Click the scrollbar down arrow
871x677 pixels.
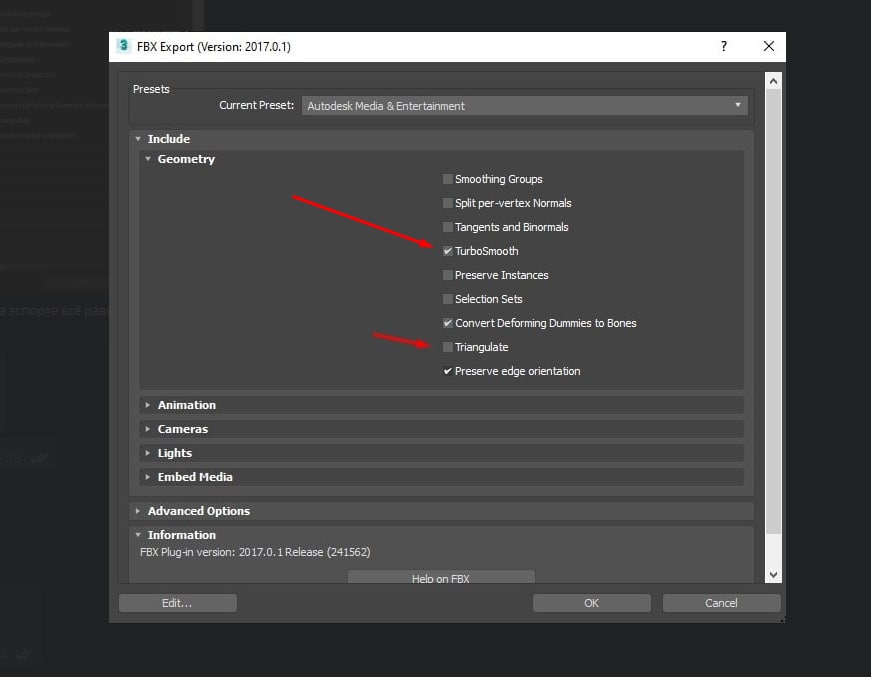coord(773,574)
